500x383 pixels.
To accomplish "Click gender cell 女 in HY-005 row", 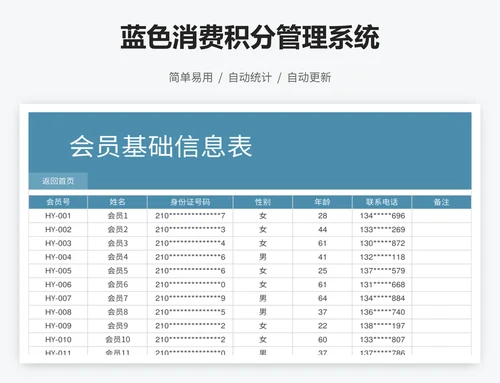I will coord(263,271).
